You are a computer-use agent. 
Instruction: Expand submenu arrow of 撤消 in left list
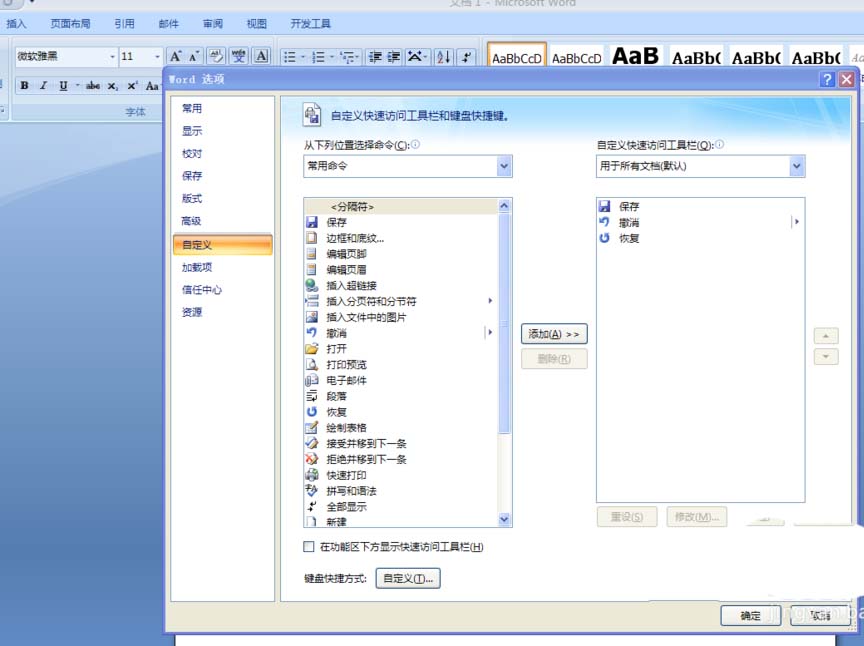[x=490, y=332]
